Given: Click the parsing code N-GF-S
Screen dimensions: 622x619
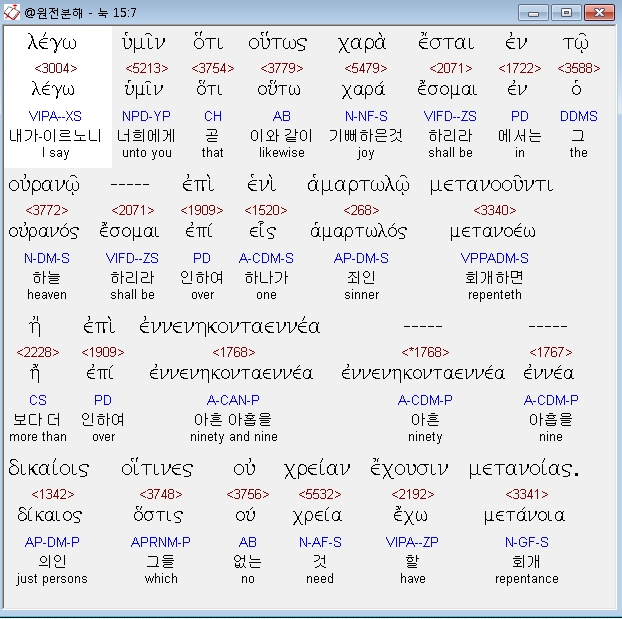Looking at the screenshot, I should click(x=527, y=542).
